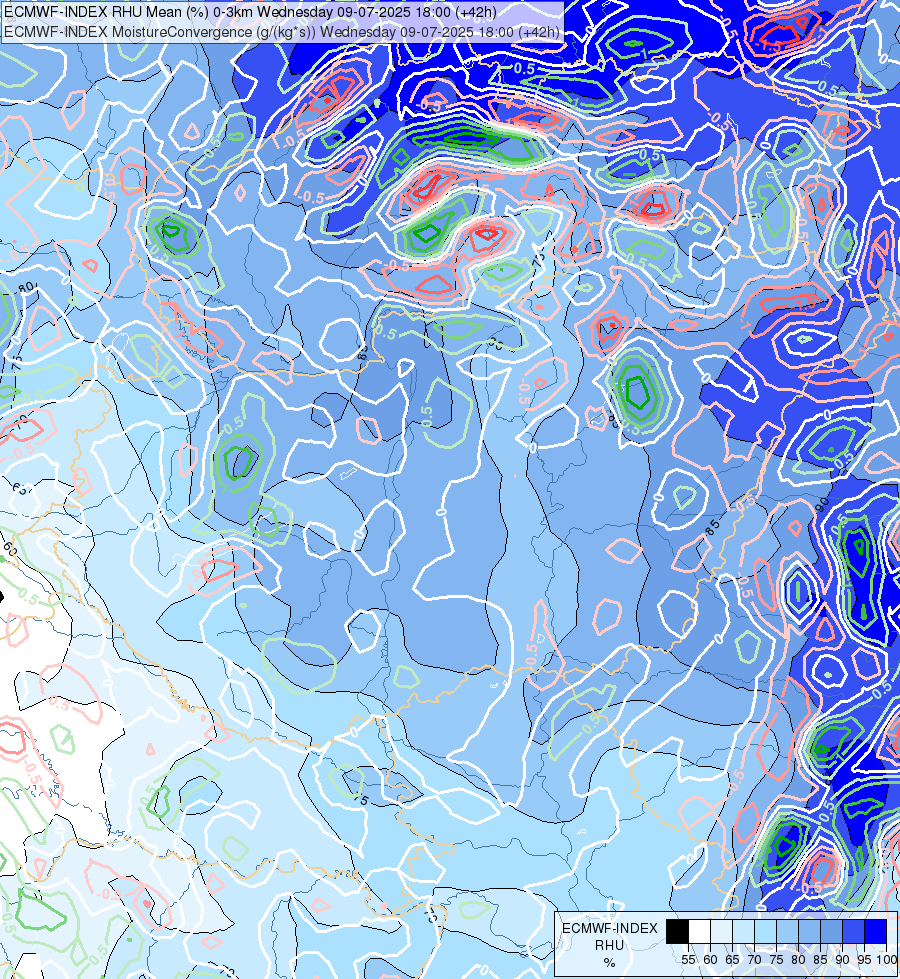
Task: Select the 90–95 legend color swatch
Action: pyautogui.click(x=854, y=931)
